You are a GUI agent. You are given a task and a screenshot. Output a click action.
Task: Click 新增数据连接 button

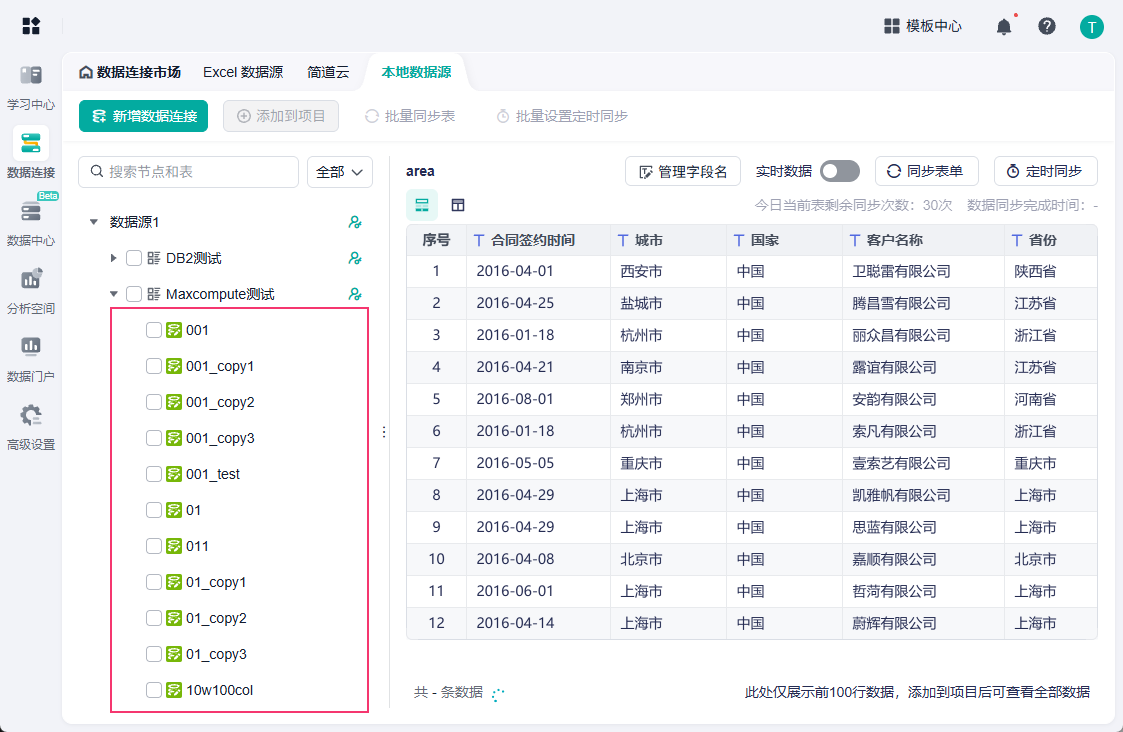(x=143, y=116)
